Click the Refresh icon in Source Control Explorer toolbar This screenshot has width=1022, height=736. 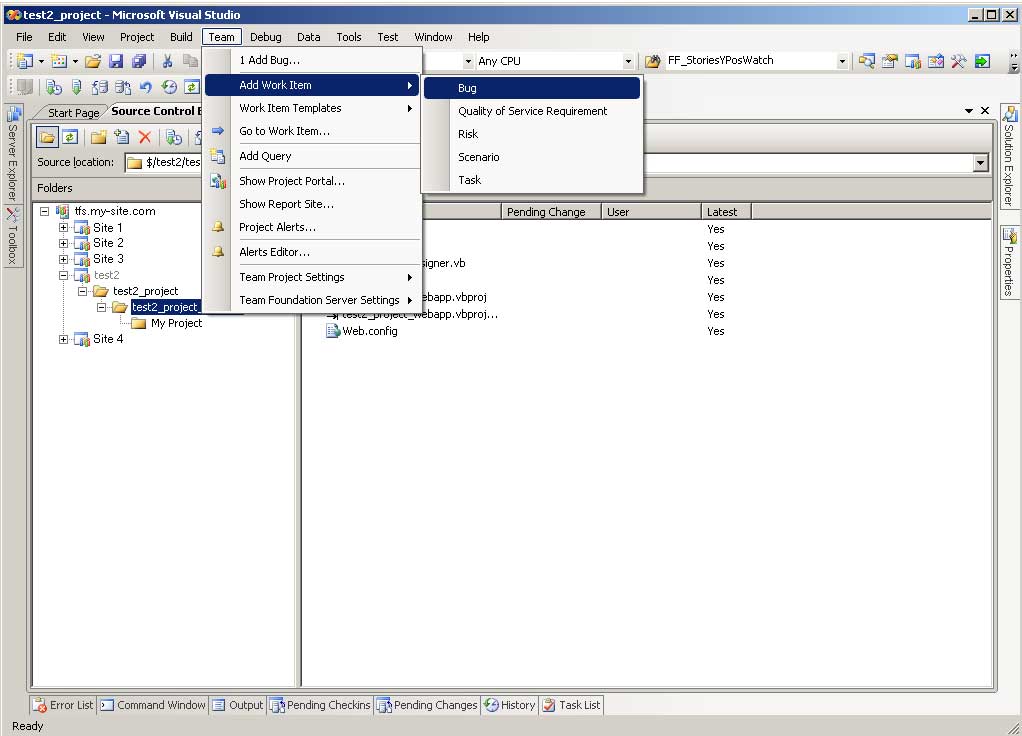pyautogui.click(x=70, y=137)
